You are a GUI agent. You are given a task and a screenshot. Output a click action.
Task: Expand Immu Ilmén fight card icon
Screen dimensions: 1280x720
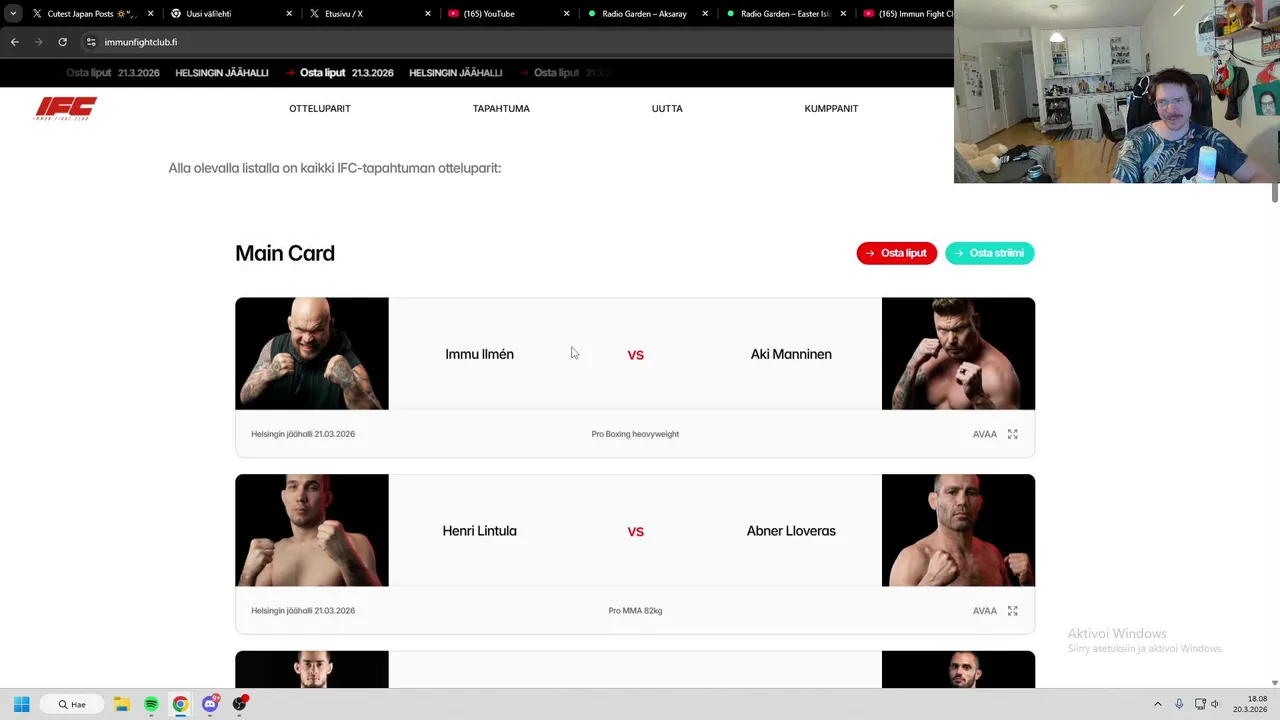[1012, 434]
